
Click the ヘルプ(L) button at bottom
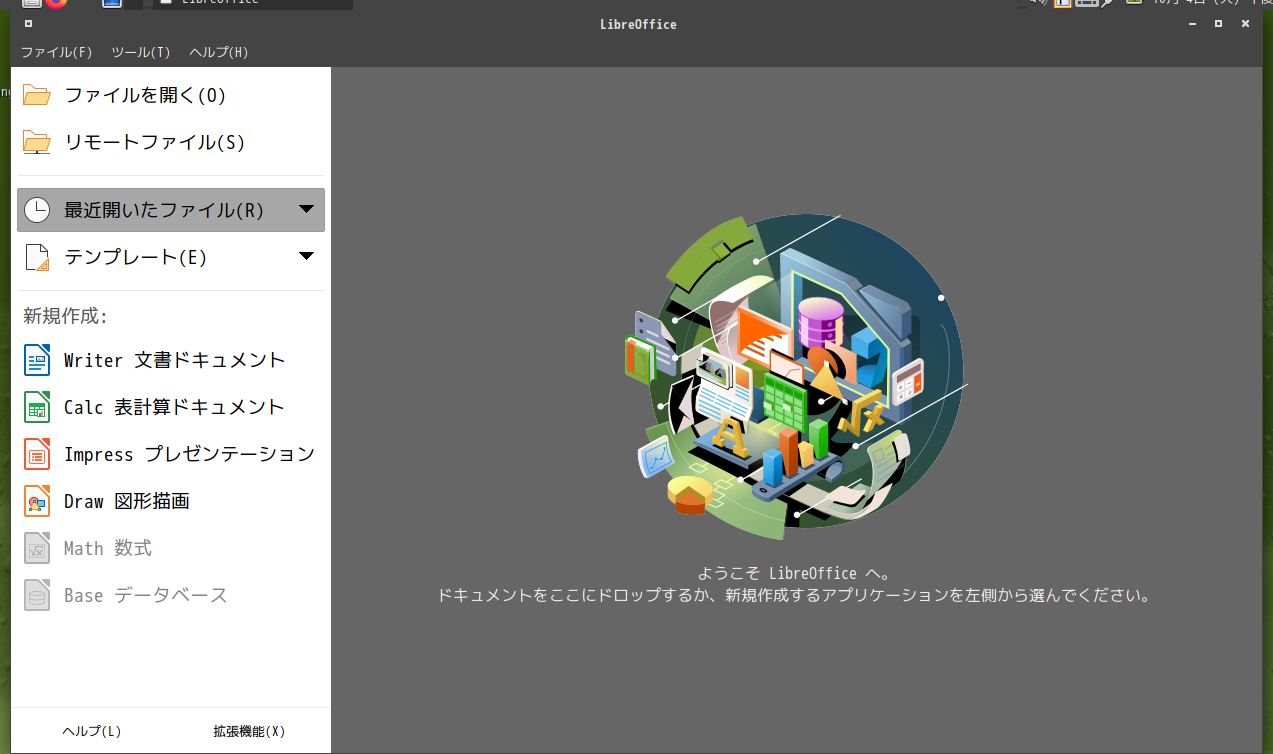coord(92,731)
